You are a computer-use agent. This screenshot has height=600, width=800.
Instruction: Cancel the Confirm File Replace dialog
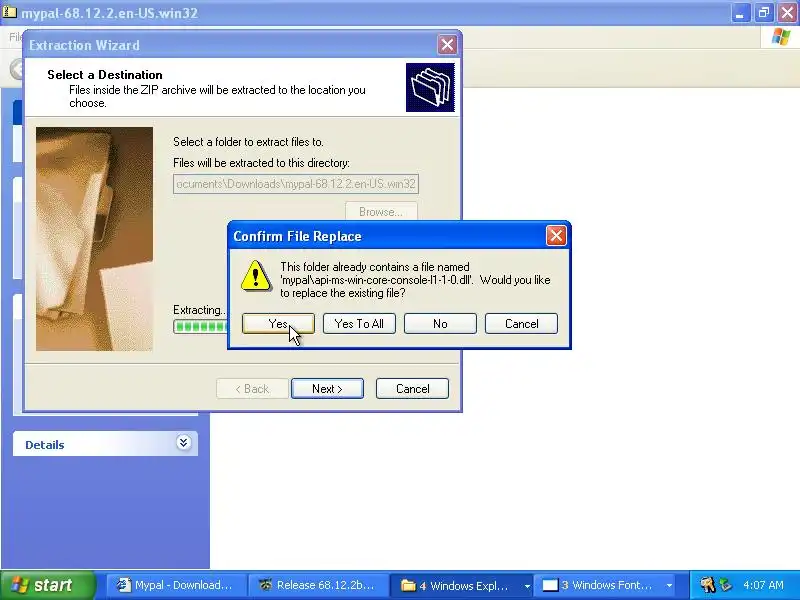click(x=521, y=323)
